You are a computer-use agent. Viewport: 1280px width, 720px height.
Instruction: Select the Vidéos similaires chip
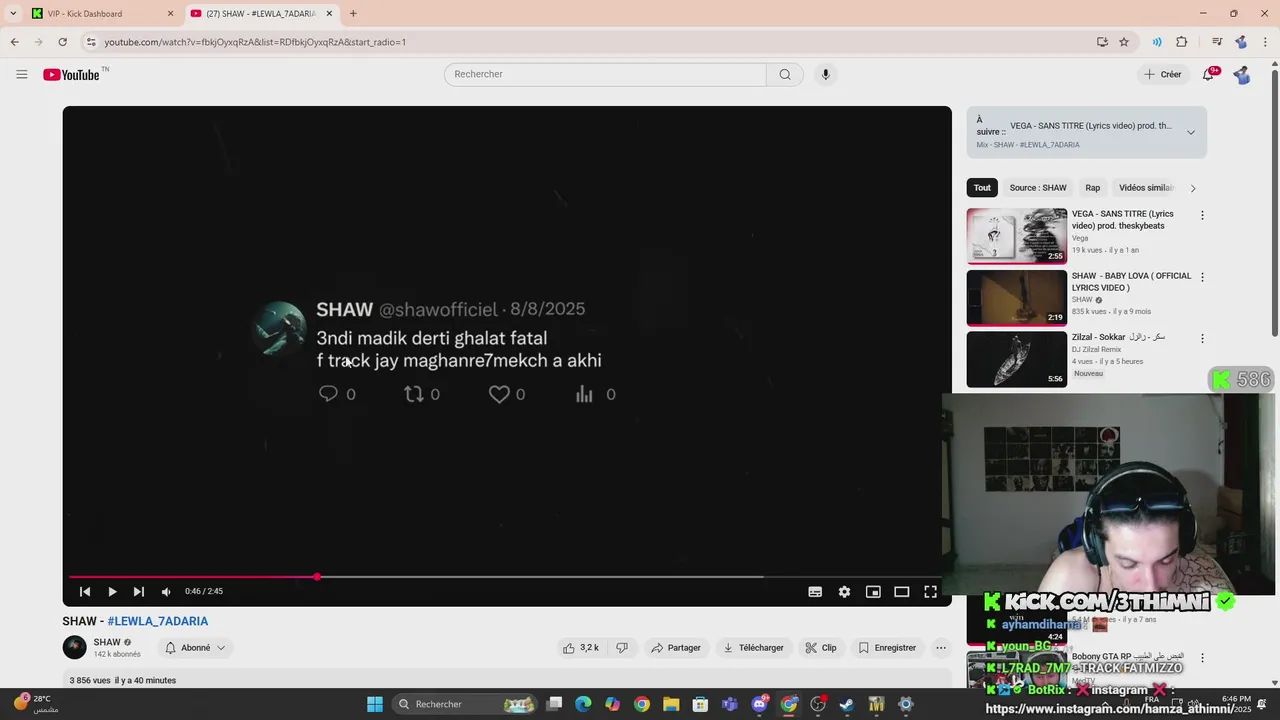[1146, 188]
